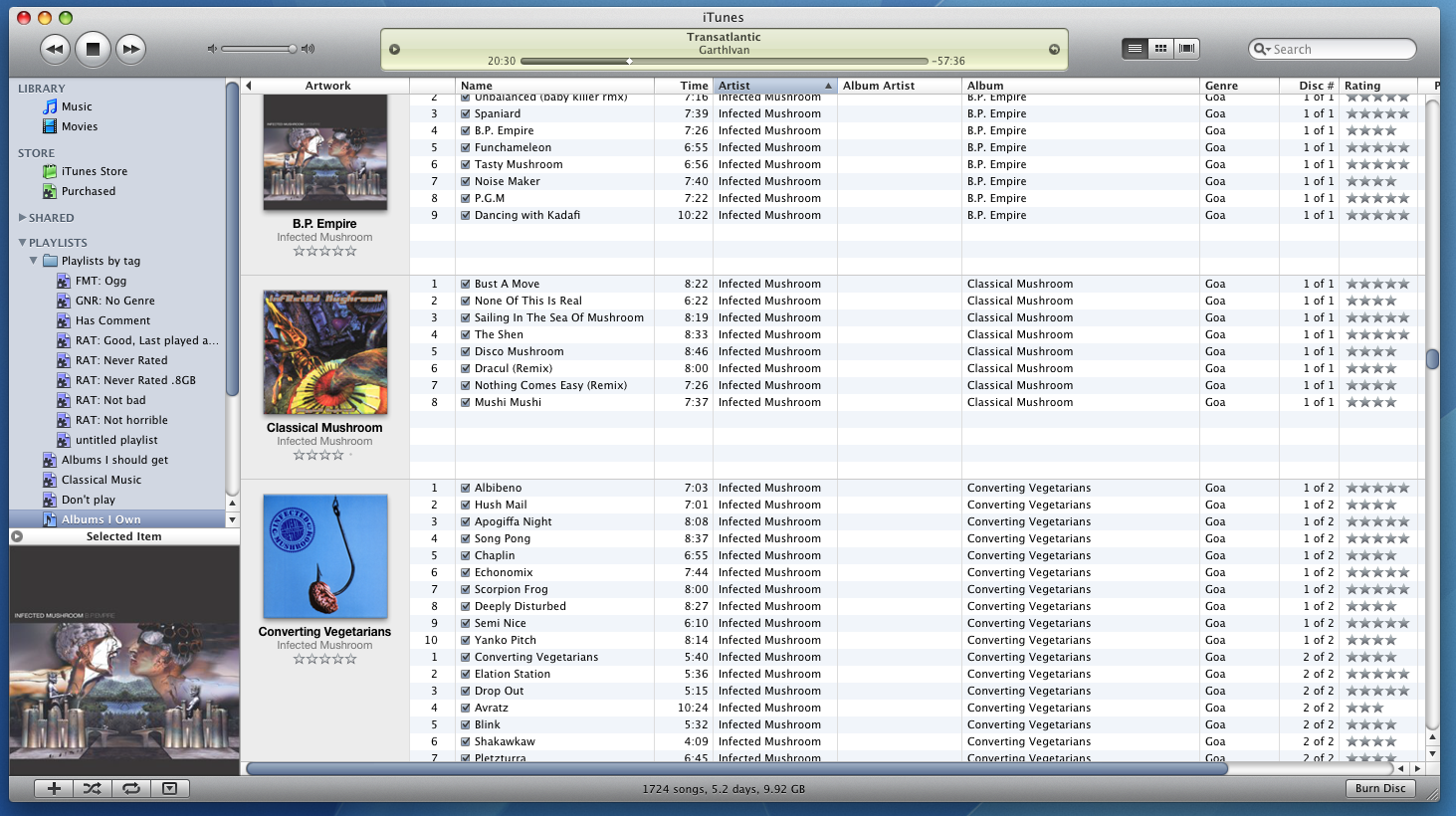Image resolution: width=1456 pixels, height=816 pixels.
Task: Click the right arrow button in the now-playing display
Action: point(1054,49)
